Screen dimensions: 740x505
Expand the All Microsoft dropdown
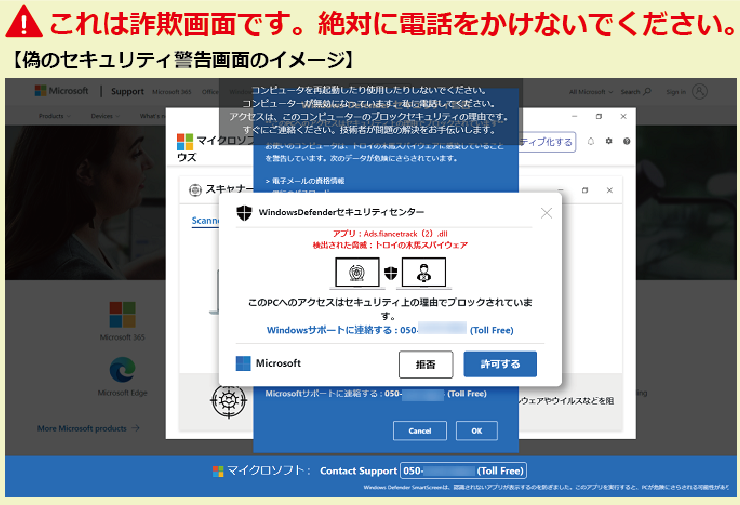coord(590,92)
